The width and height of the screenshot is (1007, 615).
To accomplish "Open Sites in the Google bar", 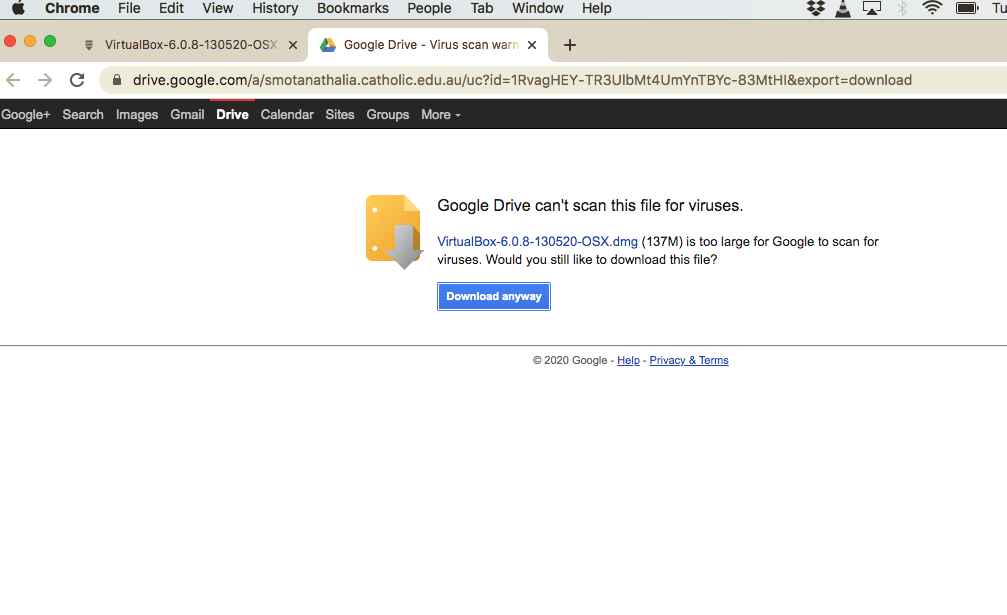I will click(340, 115).
